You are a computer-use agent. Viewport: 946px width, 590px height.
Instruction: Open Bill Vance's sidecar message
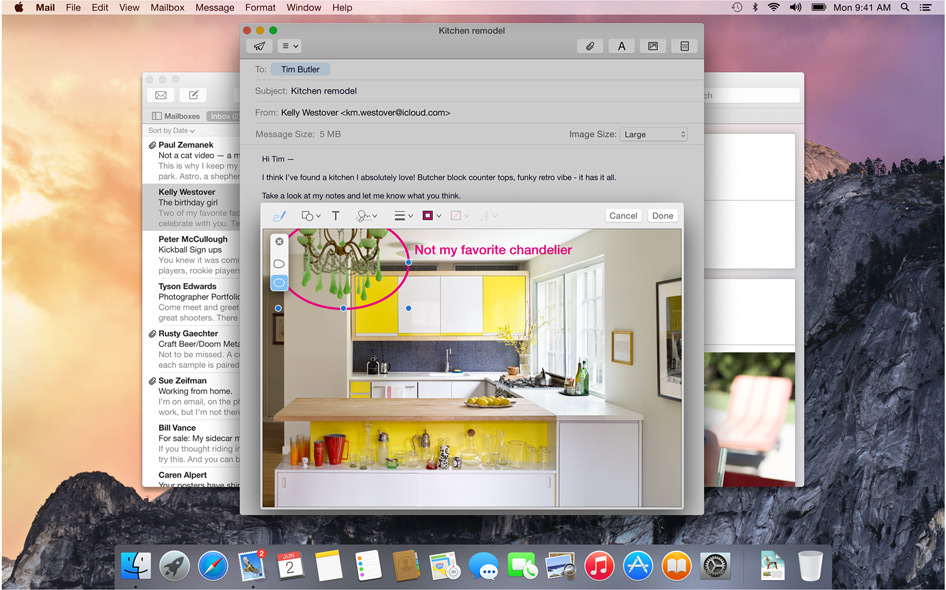click(191, 443)
